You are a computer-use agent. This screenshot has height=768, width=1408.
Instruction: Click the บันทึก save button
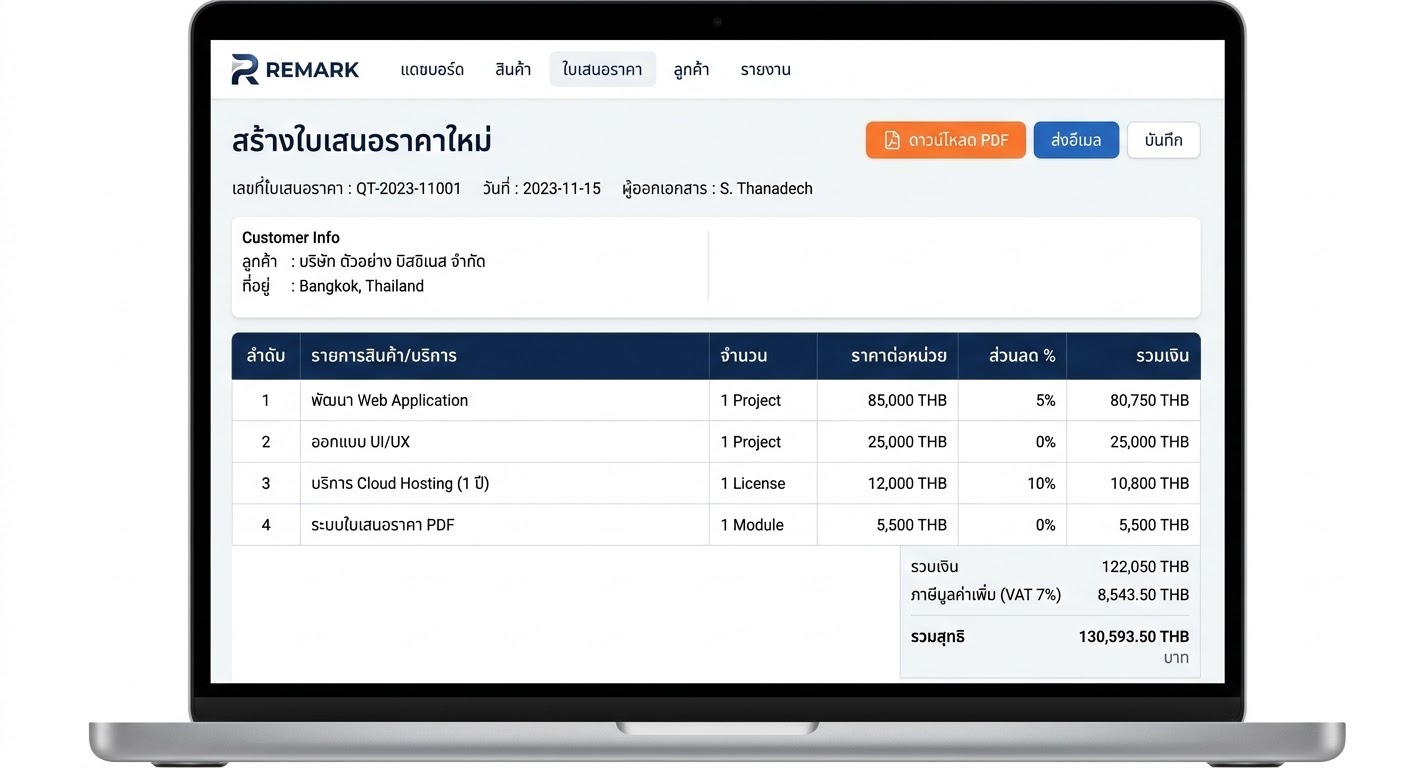[x=1163, y=140]
